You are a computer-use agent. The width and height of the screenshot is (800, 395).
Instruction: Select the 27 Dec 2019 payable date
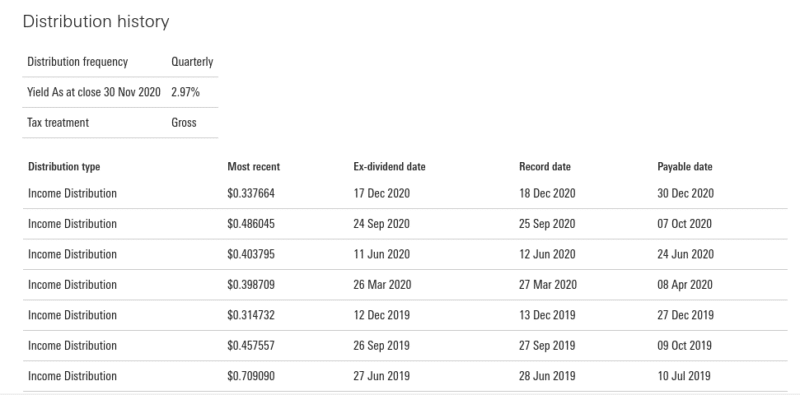(686, 315)
